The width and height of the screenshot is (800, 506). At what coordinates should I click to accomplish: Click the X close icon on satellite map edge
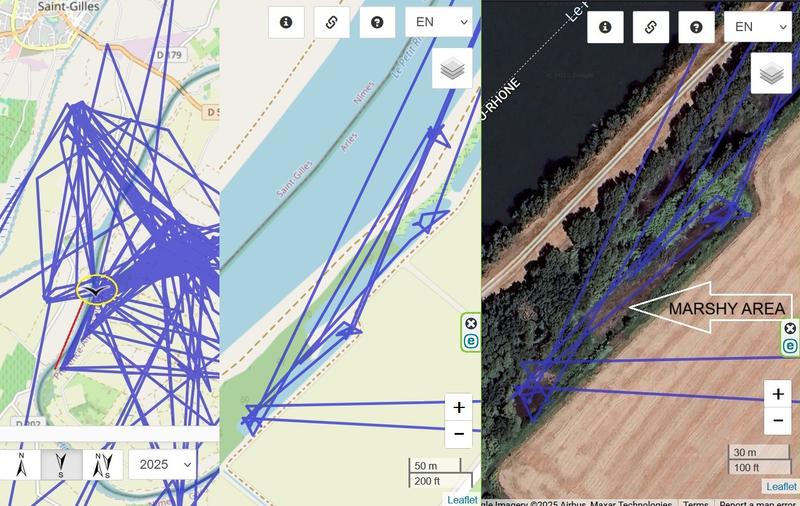(790, 328)
